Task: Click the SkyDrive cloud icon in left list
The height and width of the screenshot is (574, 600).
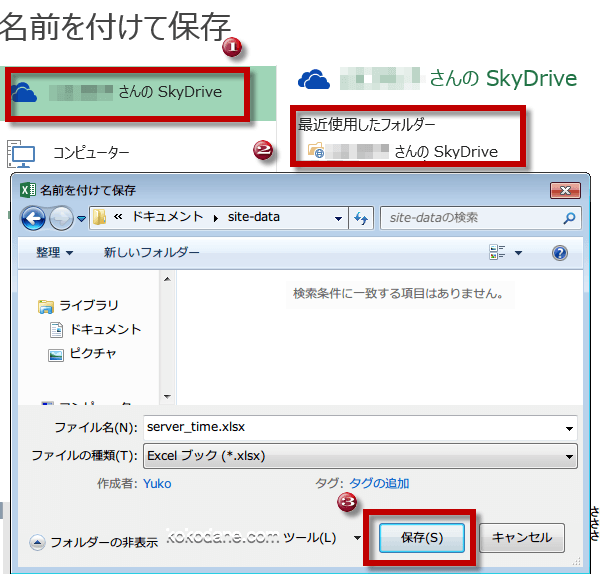Action: [24, 92]
